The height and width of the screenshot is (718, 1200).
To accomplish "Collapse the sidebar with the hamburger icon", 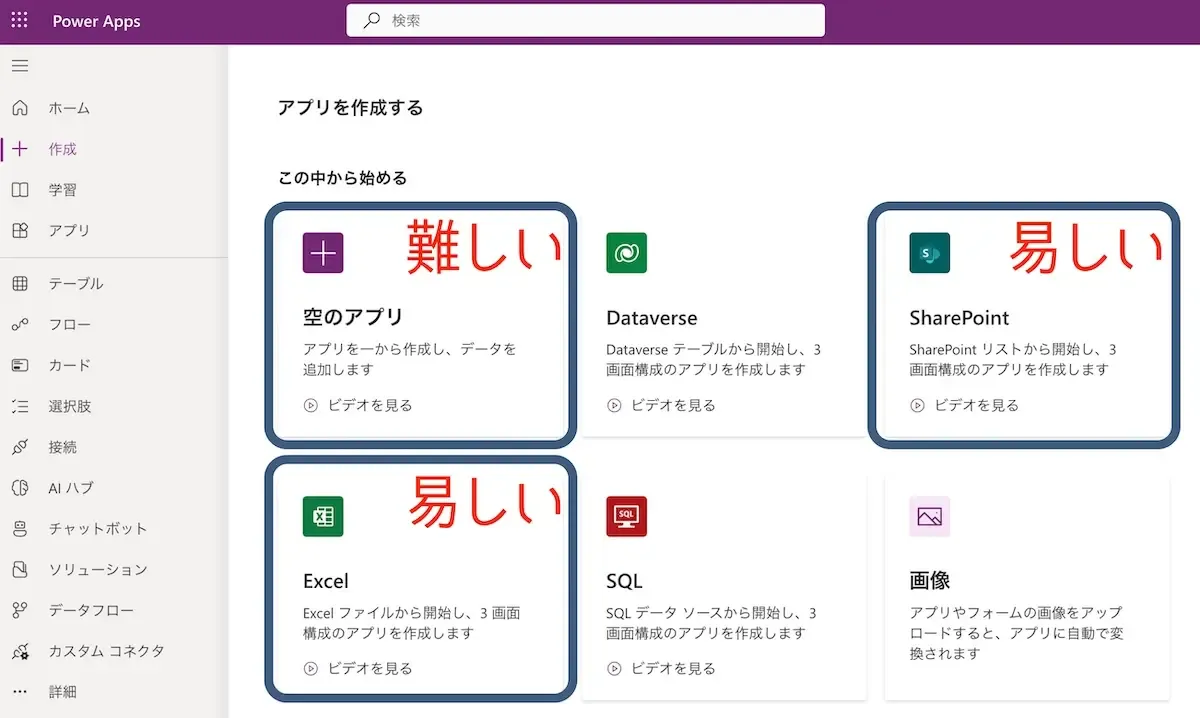I will point(20,66).
